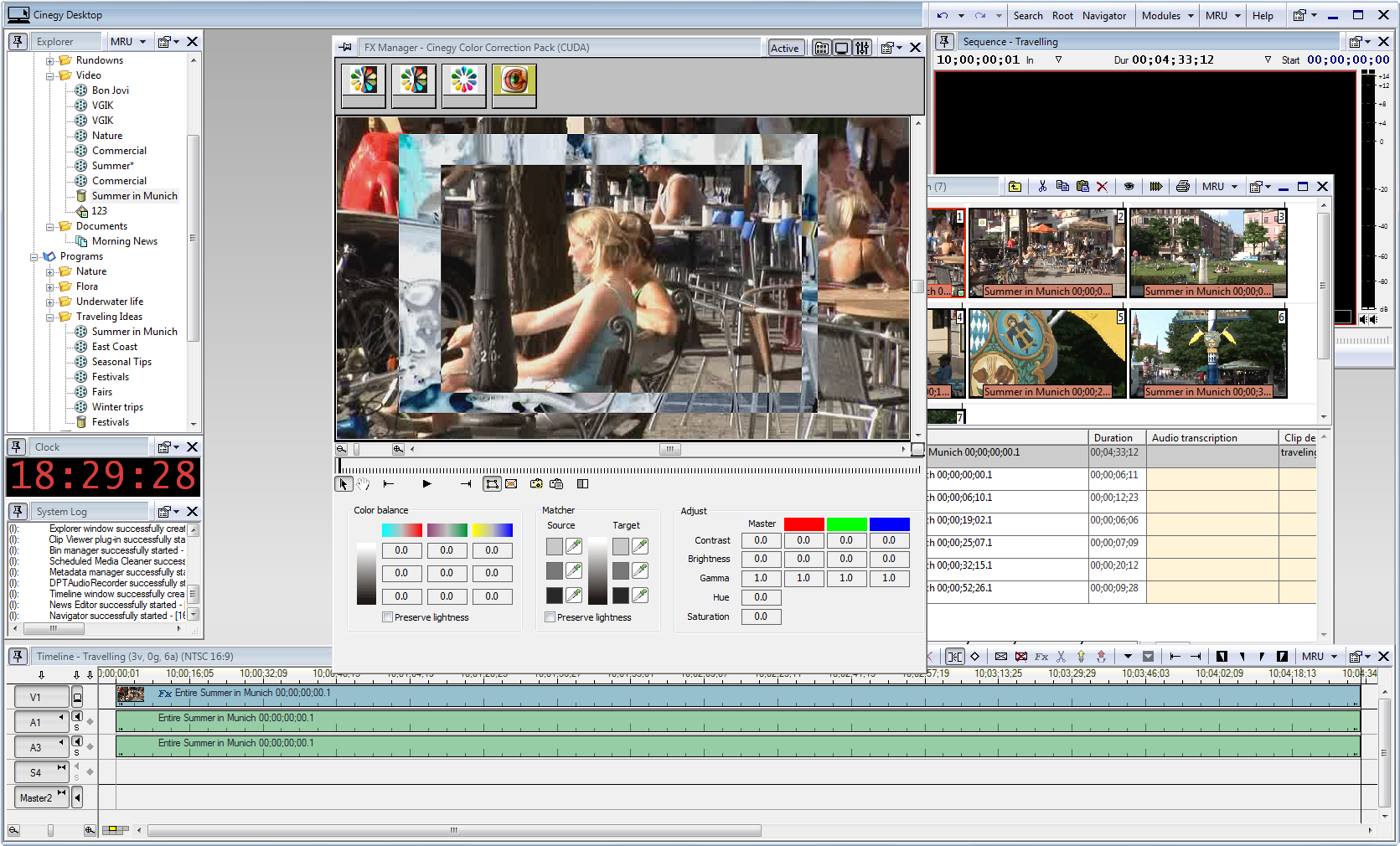Viewport: 1400px width, 846px height.
Task: Select the blue channel swatch in Adjust
Action: pos(889,524)
